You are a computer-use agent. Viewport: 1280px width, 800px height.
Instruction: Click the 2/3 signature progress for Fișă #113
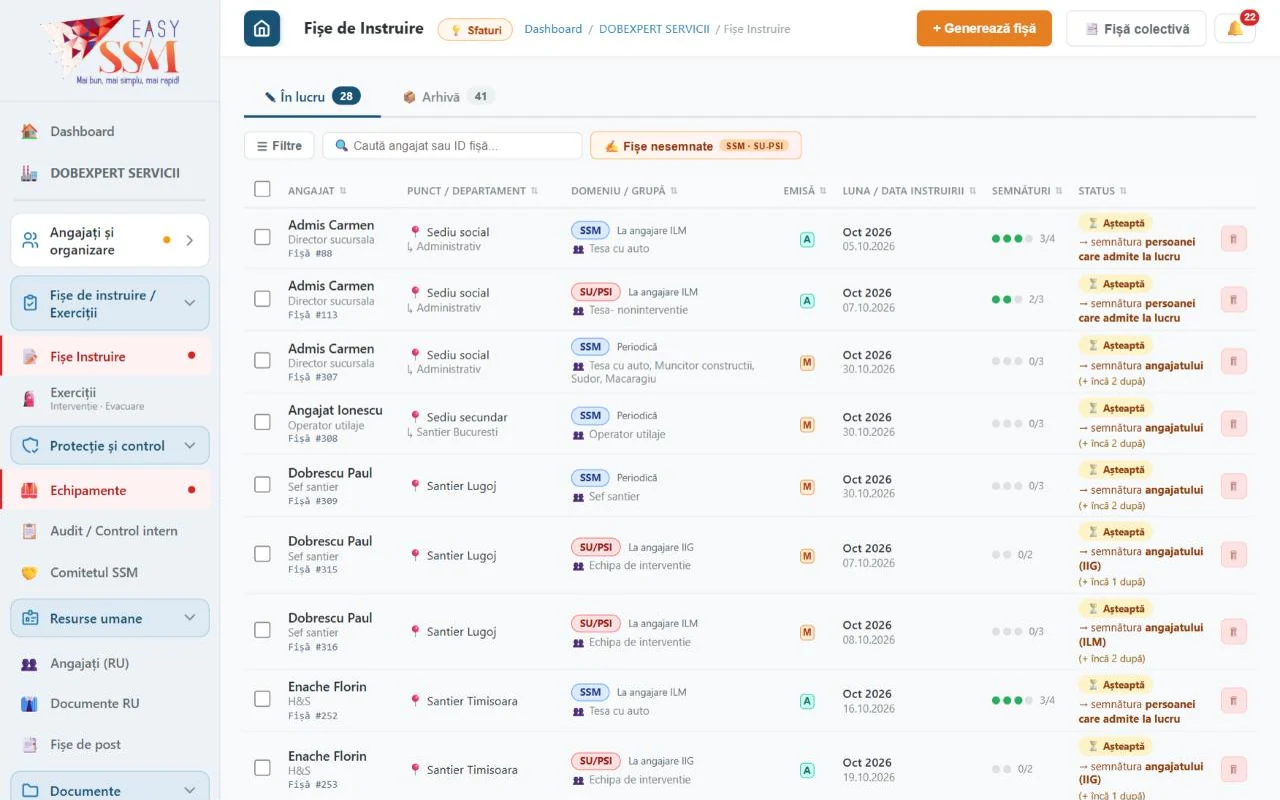pos(1017,300)
